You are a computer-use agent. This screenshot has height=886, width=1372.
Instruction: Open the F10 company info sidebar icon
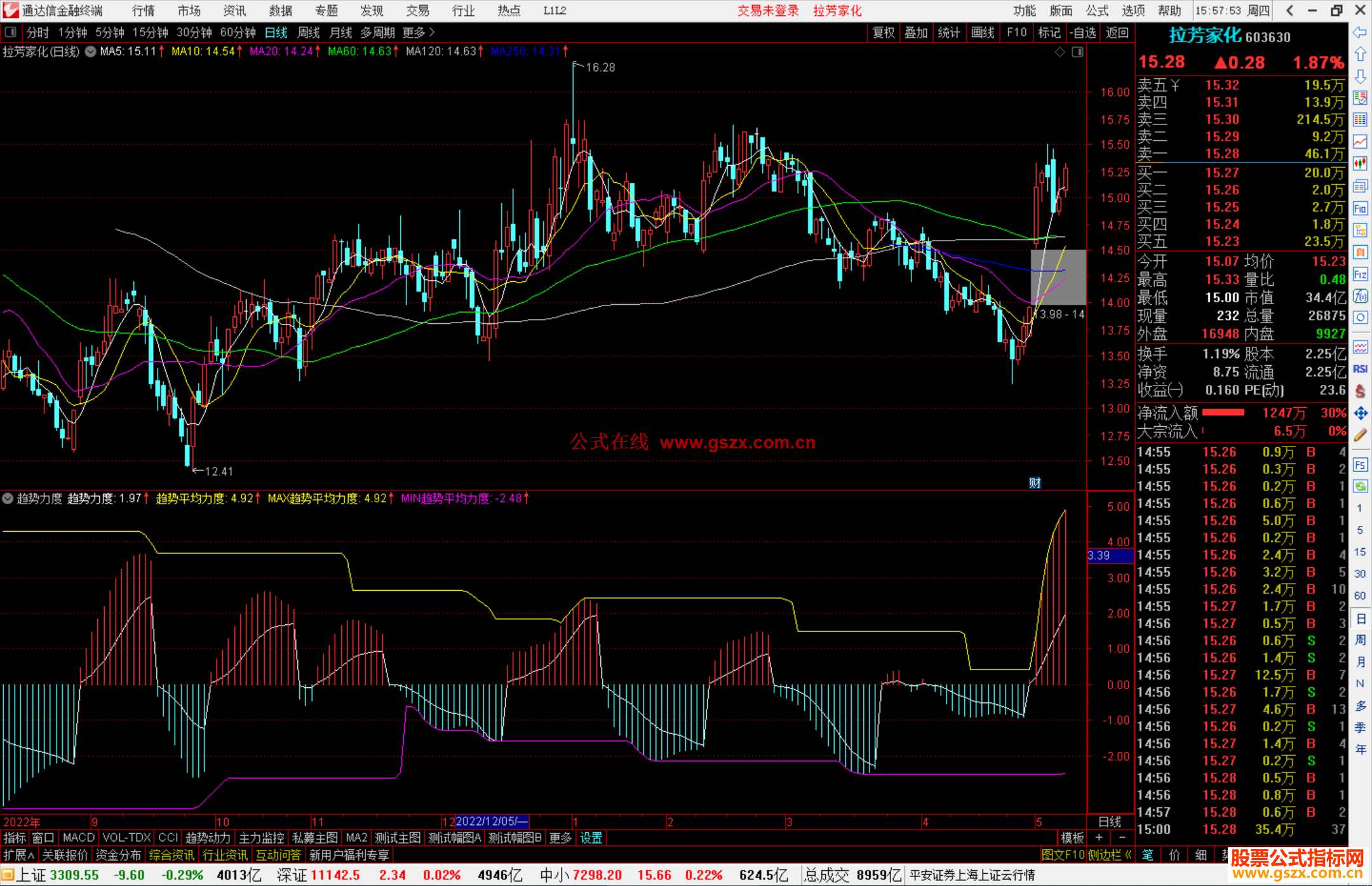point(1360,208)
